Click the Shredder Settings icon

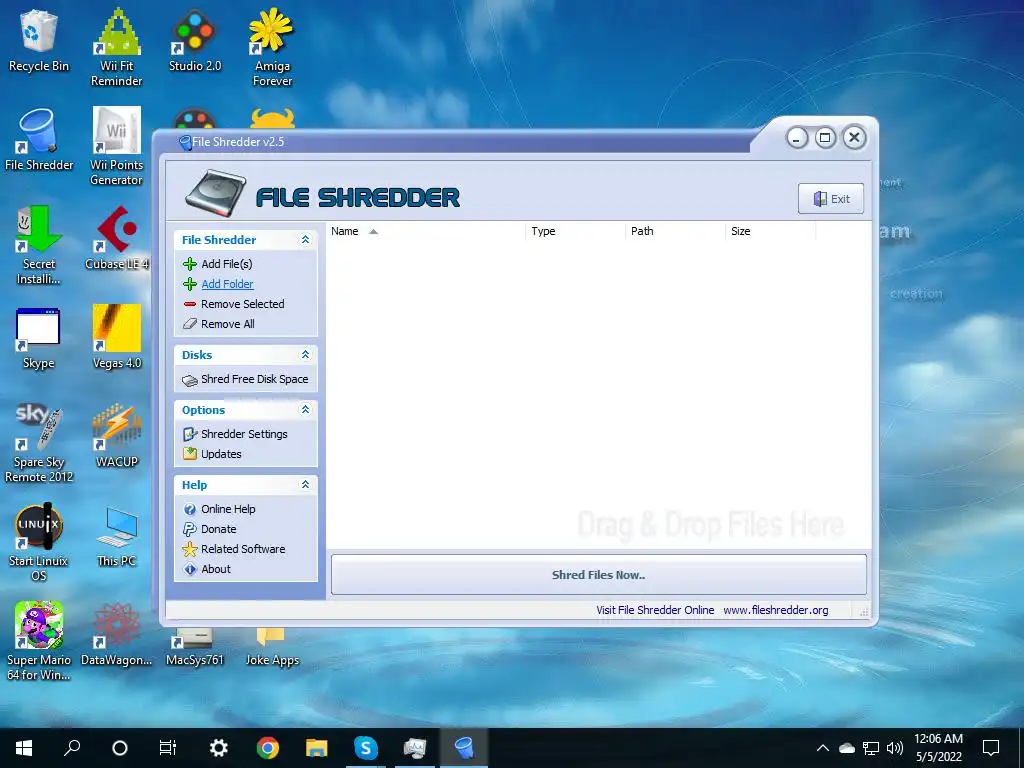tap(190, 434)
